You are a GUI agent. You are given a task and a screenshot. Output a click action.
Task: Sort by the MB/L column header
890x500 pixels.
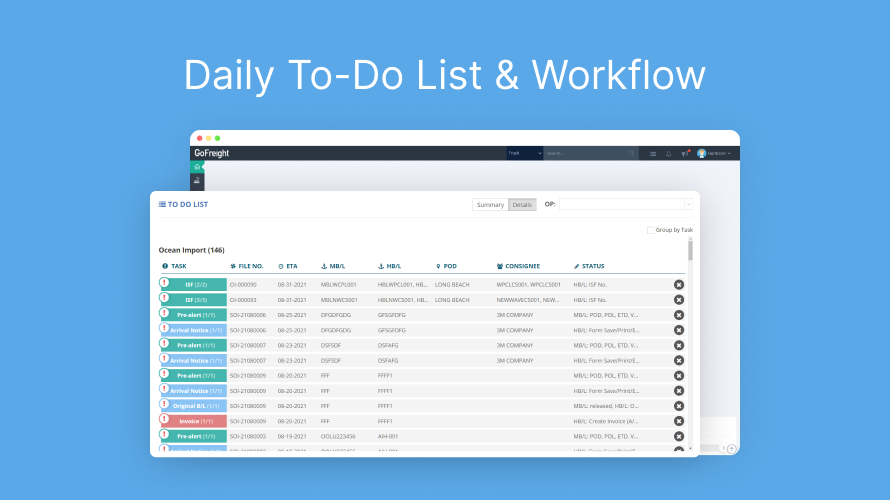pyautogui.click(x=333, y=266)
